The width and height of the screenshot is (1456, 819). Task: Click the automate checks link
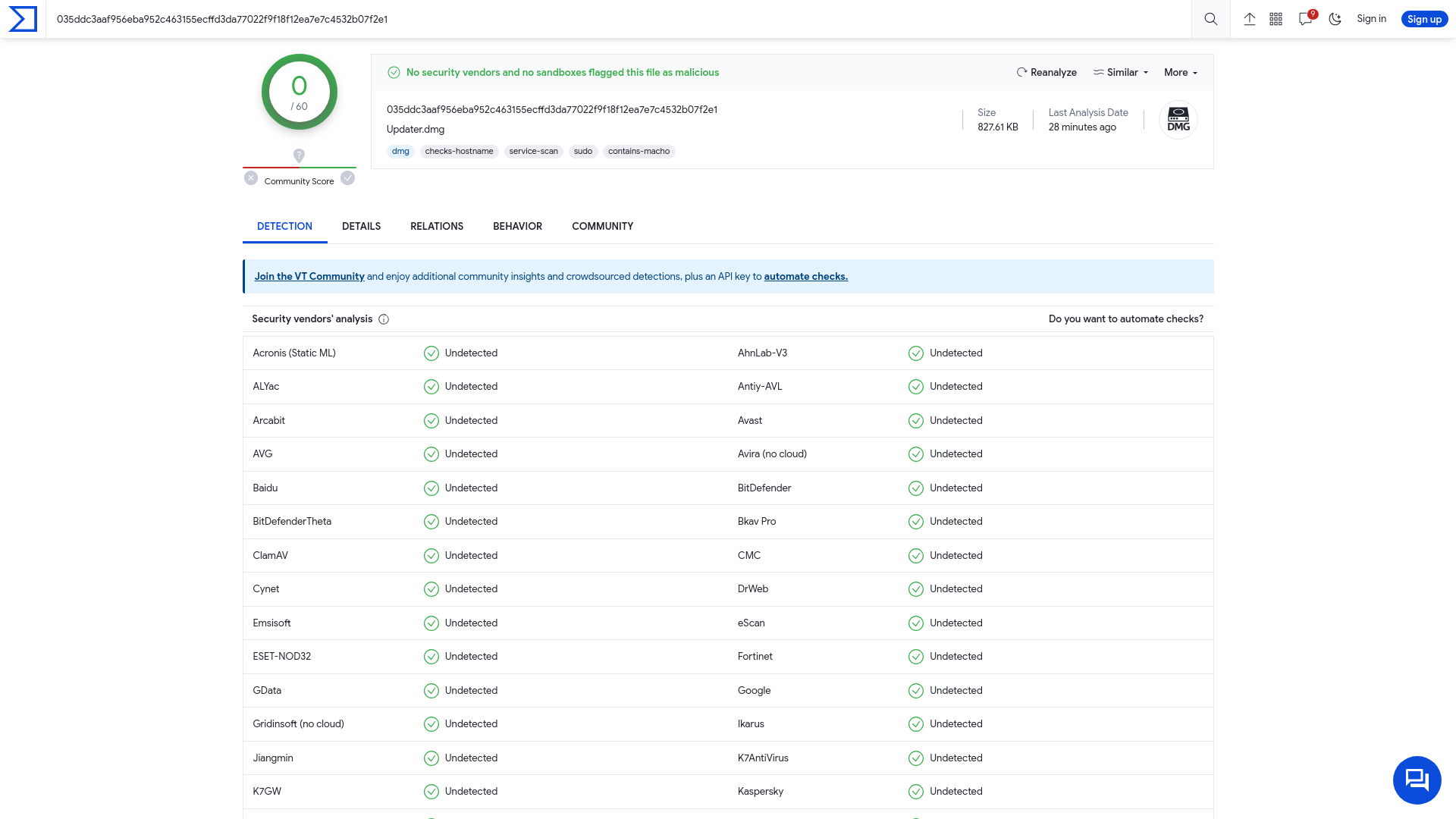pos(806,276)
